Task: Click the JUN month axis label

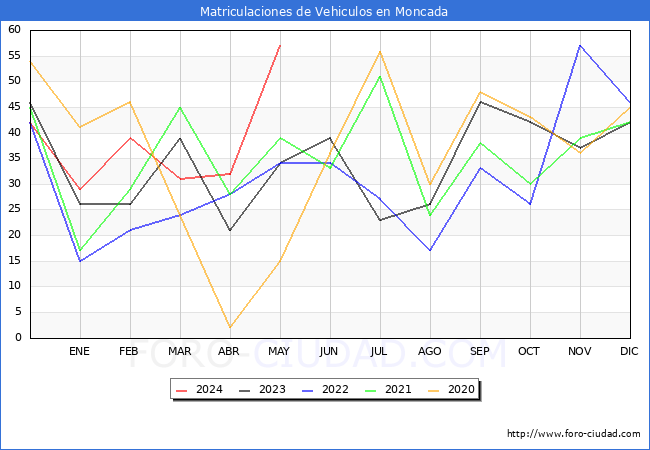Action: click(329, 351)
